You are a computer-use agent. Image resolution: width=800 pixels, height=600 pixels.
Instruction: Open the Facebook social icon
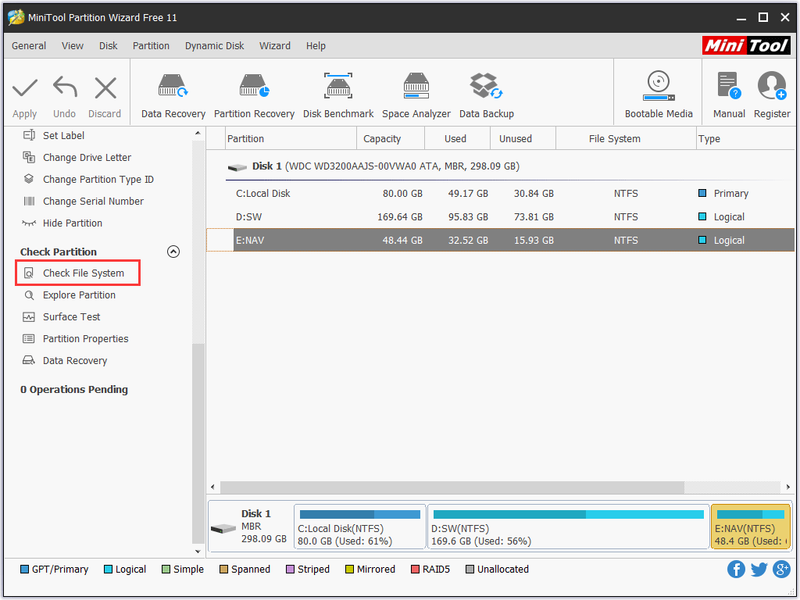(x=736, y=569)
